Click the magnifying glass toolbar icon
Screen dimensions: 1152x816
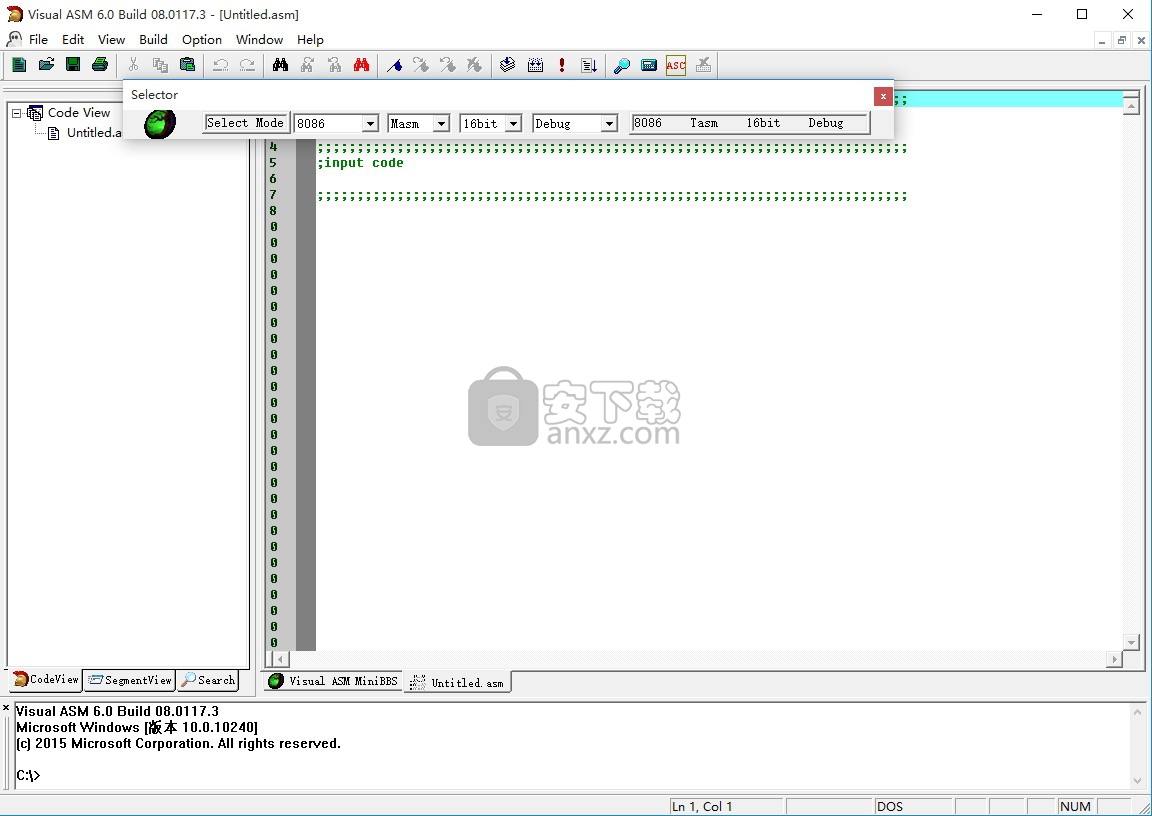point(621,65)
